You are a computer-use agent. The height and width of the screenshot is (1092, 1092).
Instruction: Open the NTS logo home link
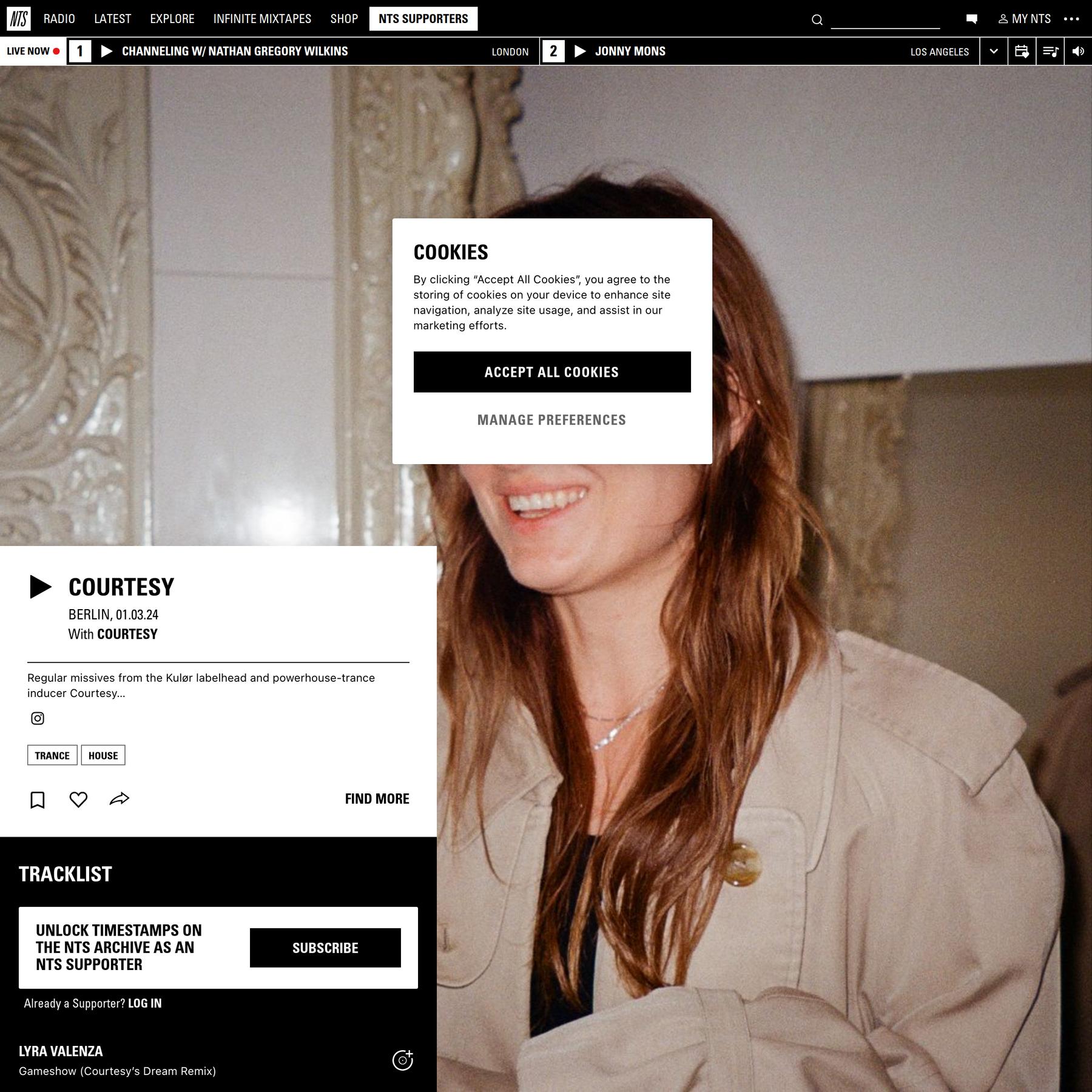19,19
